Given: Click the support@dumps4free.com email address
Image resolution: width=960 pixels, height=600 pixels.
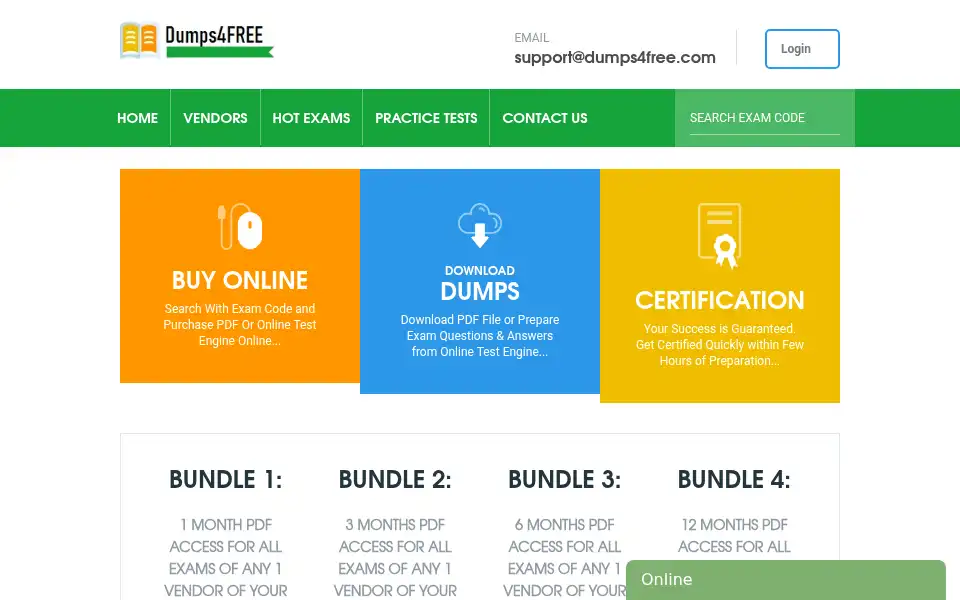Looking at the screenshot, I should 615,58.
